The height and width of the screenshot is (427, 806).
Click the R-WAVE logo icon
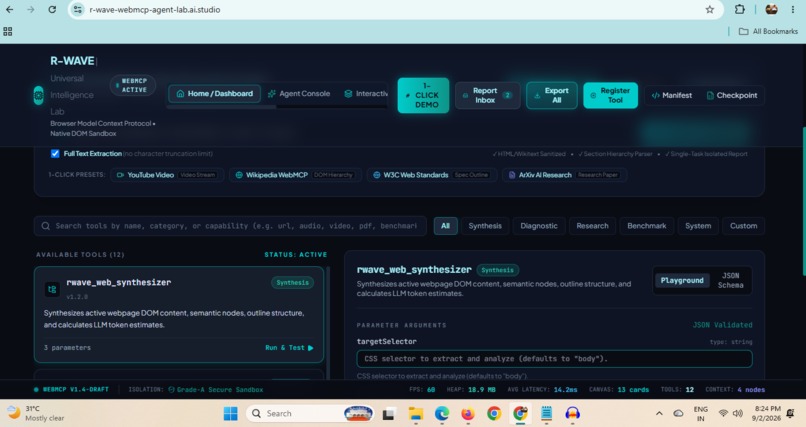[39, 95]
